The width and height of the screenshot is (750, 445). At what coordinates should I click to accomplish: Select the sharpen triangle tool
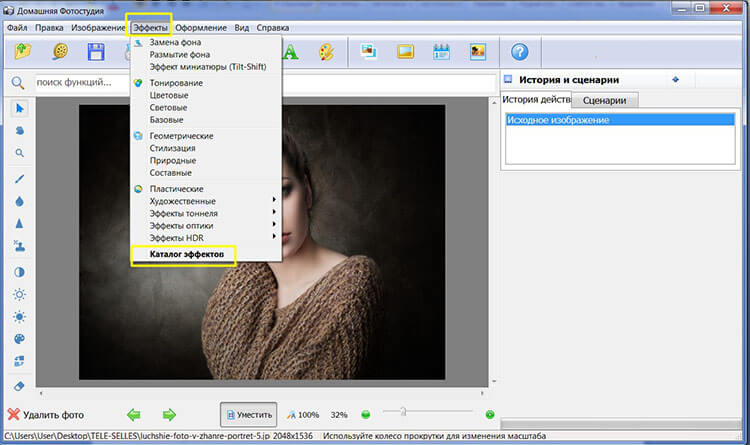tap(19, 223)
